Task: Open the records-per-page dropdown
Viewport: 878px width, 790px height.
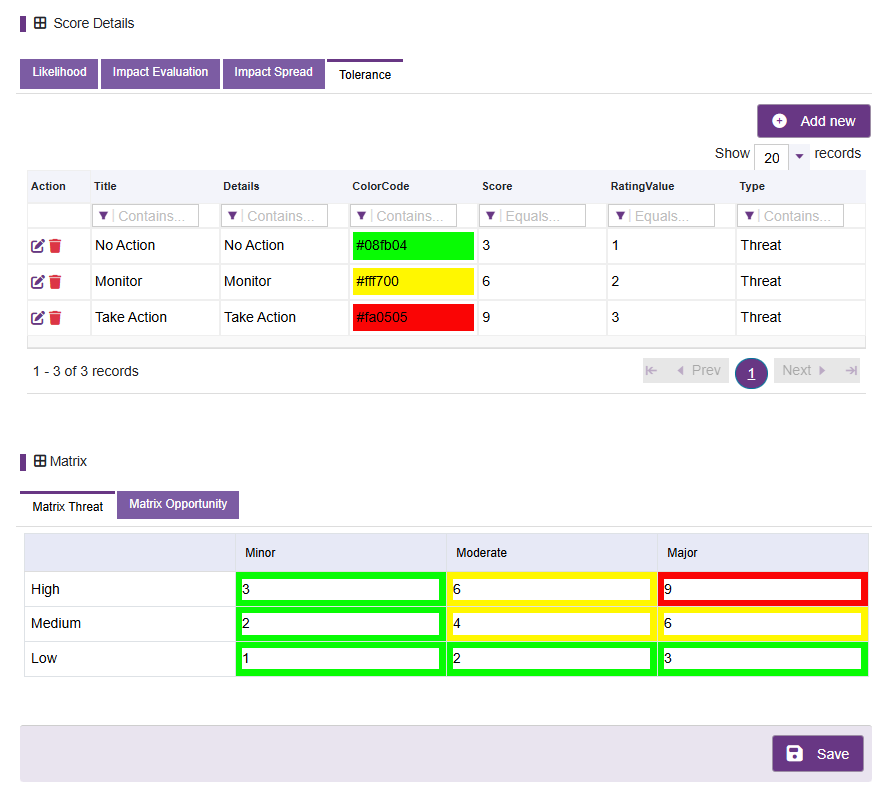Action: coord(800,156)
